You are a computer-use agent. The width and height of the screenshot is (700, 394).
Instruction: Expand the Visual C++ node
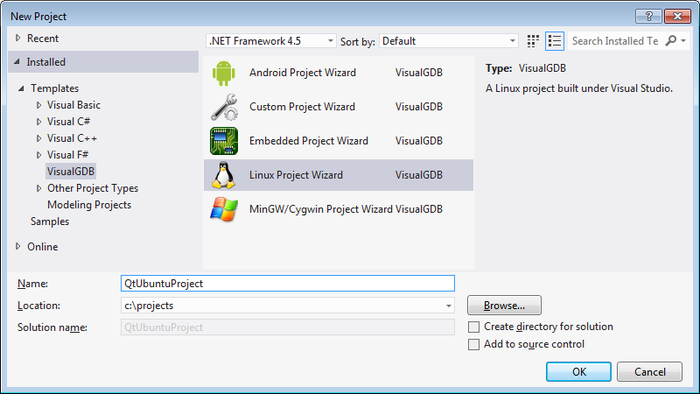pos(39,139)
